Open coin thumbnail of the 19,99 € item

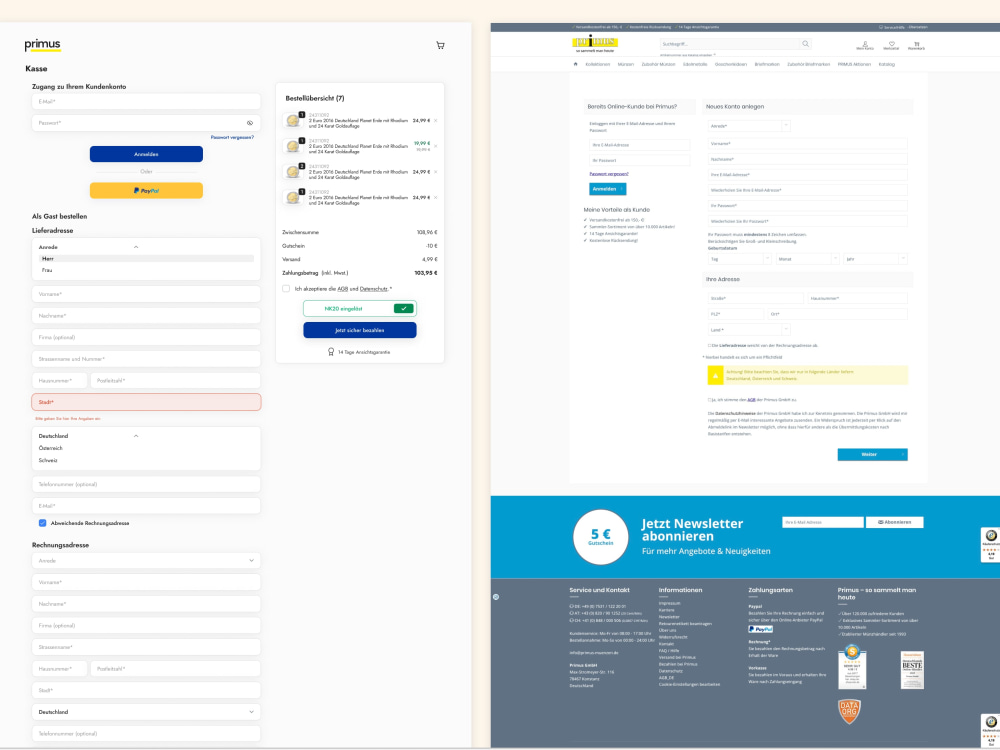tap(293, 146)
